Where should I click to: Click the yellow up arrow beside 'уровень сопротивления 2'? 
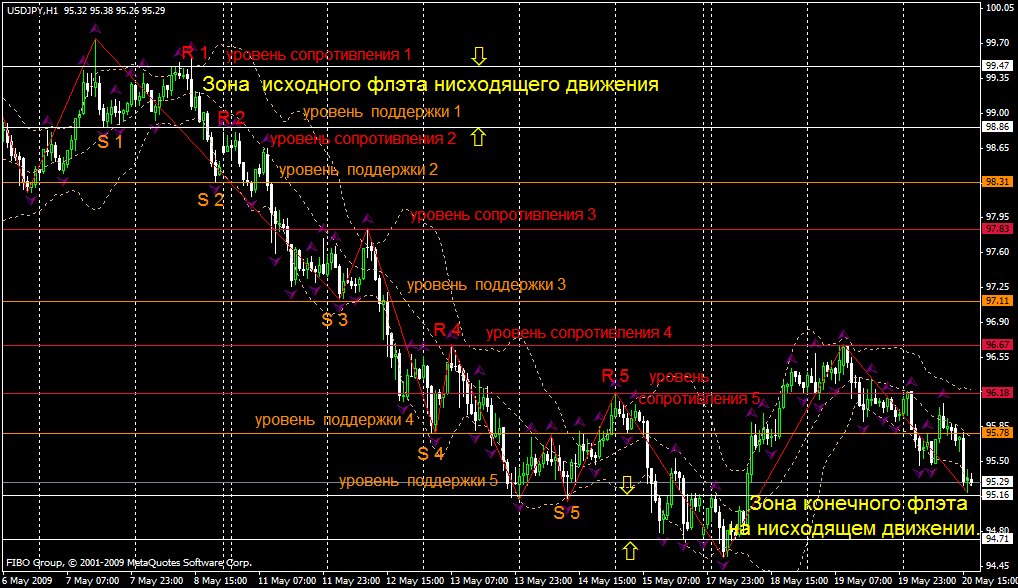tap(478, 137)
